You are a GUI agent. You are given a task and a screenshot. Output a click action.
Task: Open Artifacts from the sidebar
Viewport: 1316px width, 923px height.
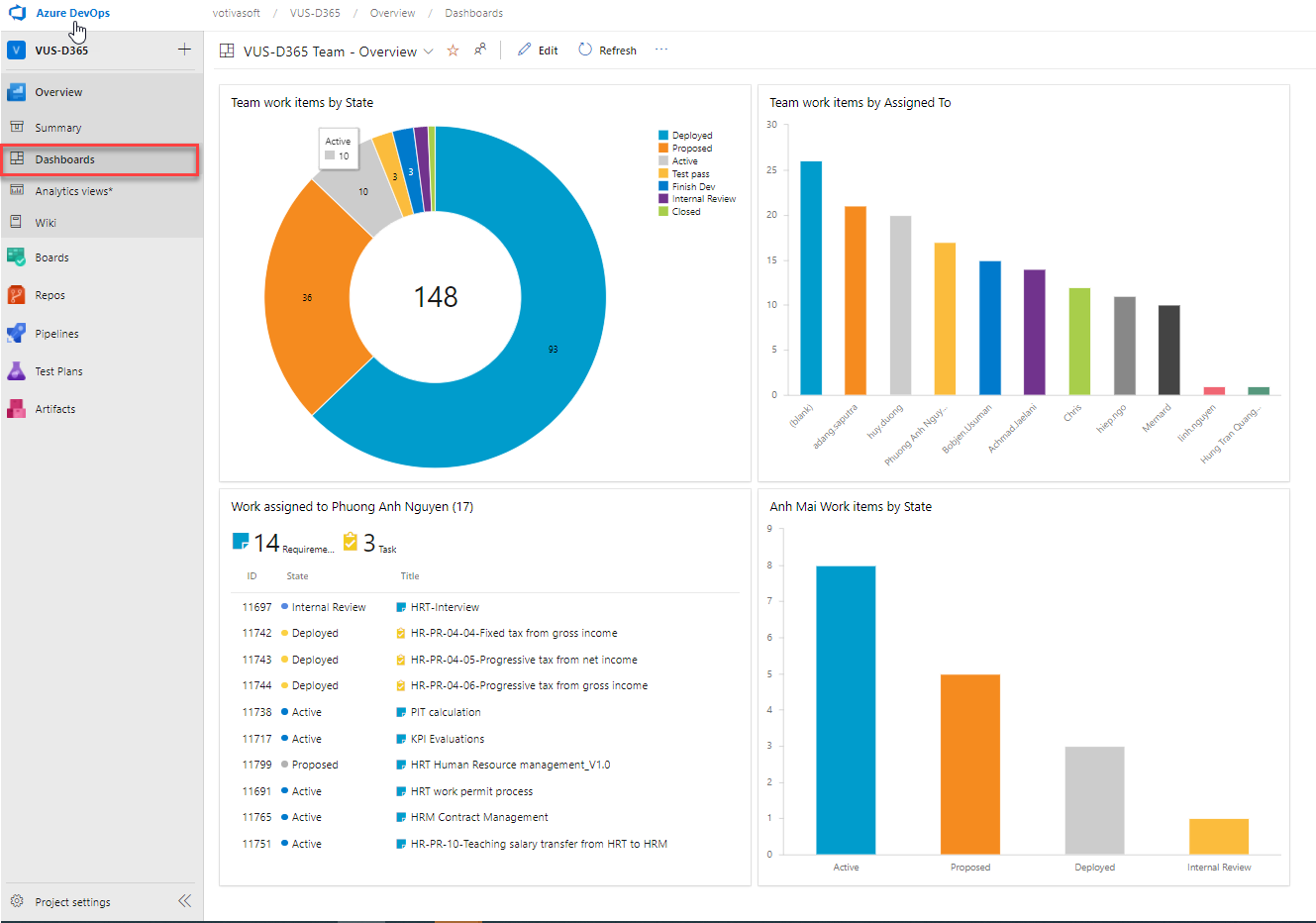(x=54, y=409)
